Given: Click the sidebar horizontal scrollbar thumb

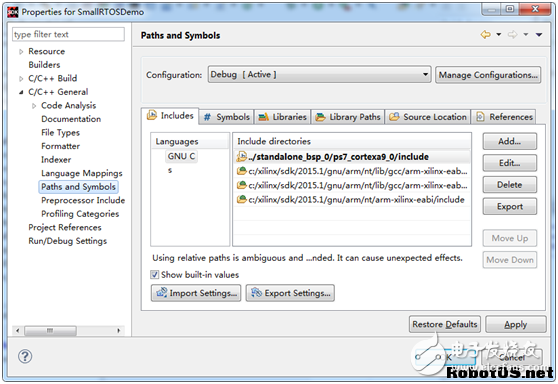Looking at the screenshot, I should [x=50, y=331].
